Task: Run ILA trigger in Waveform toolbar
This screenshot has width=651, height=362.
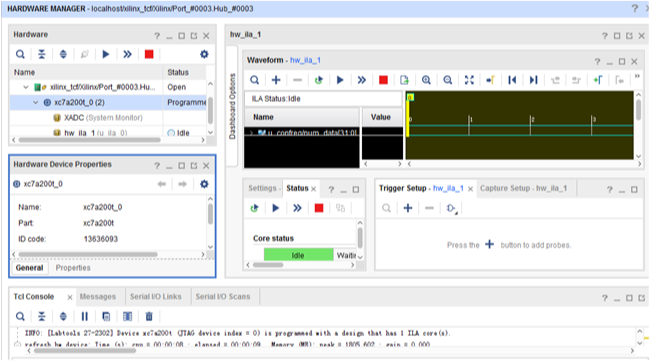Action: [340, 80]
